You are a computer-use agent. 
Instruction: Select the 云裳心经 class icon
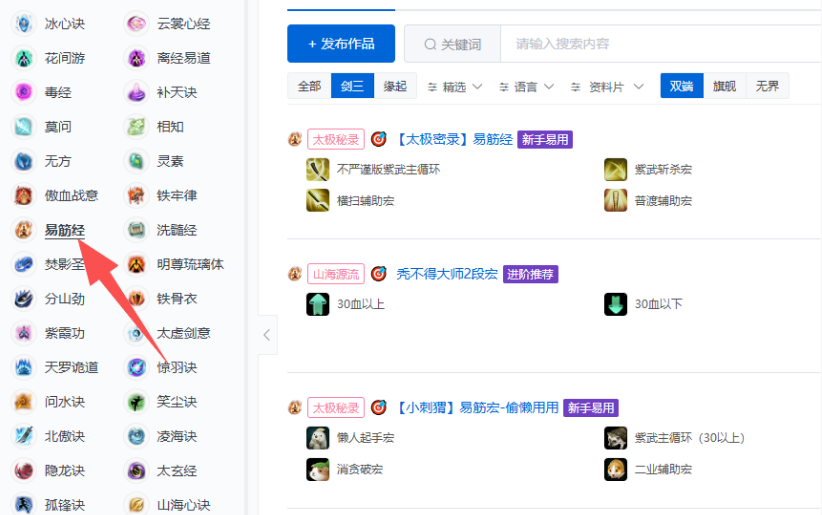pyautogui.click(x=136, y=24)
